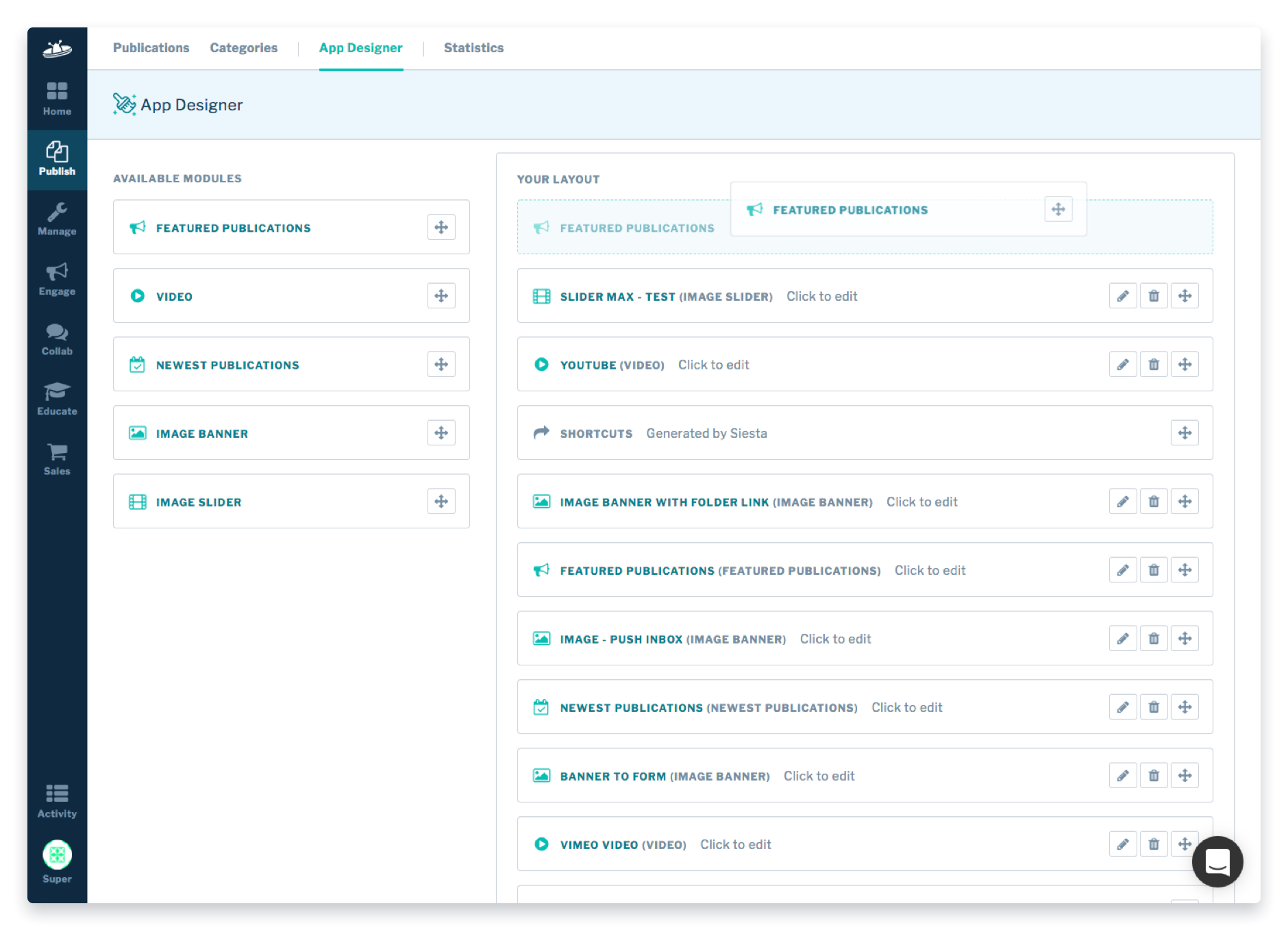Click move handle of Featured Publications layout row

point(1185,569)
